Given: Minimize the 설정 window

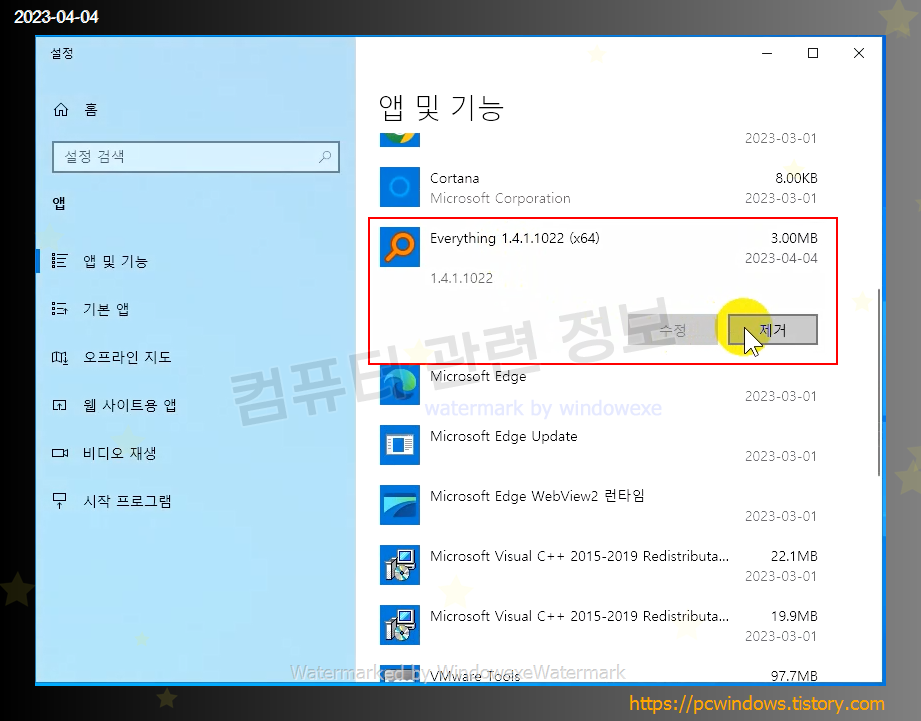Looking at the screenshot, I should point(767,53).
